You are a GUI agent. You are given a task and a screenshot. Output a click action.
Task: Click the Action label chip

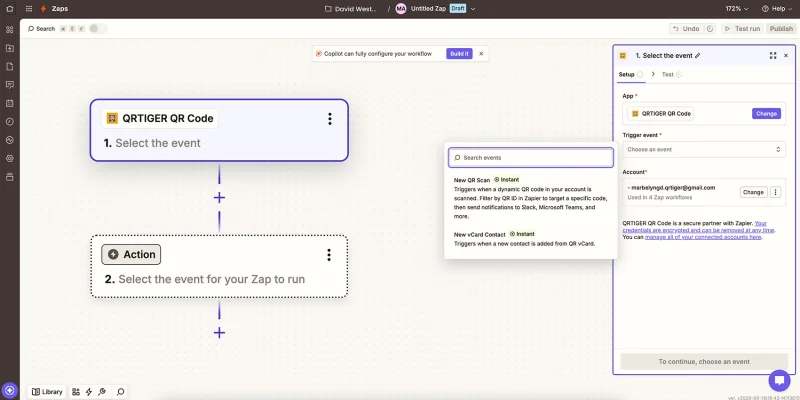[x=131, y=255]
